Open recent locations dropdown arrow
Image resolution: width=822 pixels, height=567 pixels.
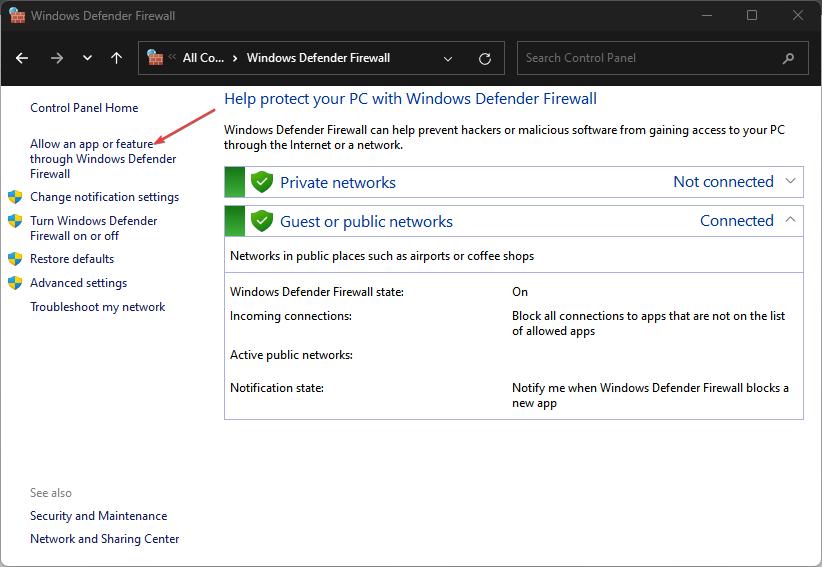coord(88,58)
